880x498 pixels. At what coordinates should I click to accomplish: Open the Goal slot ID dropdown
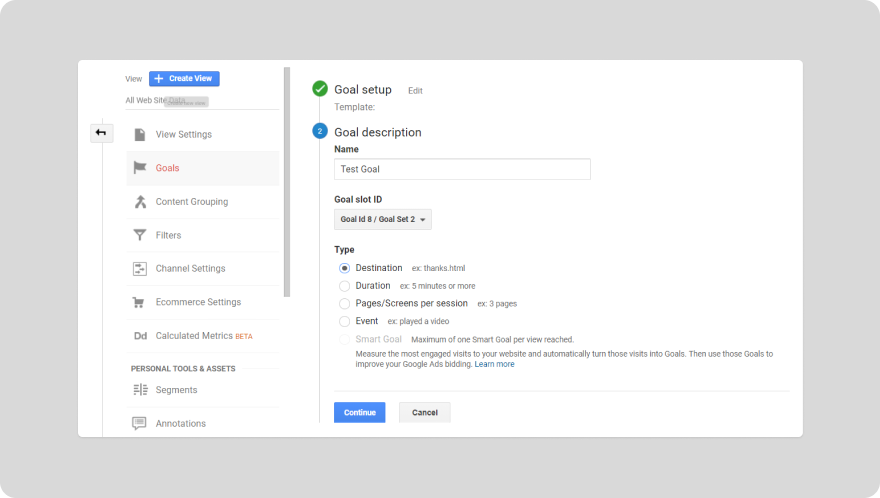tap(383, 220)
